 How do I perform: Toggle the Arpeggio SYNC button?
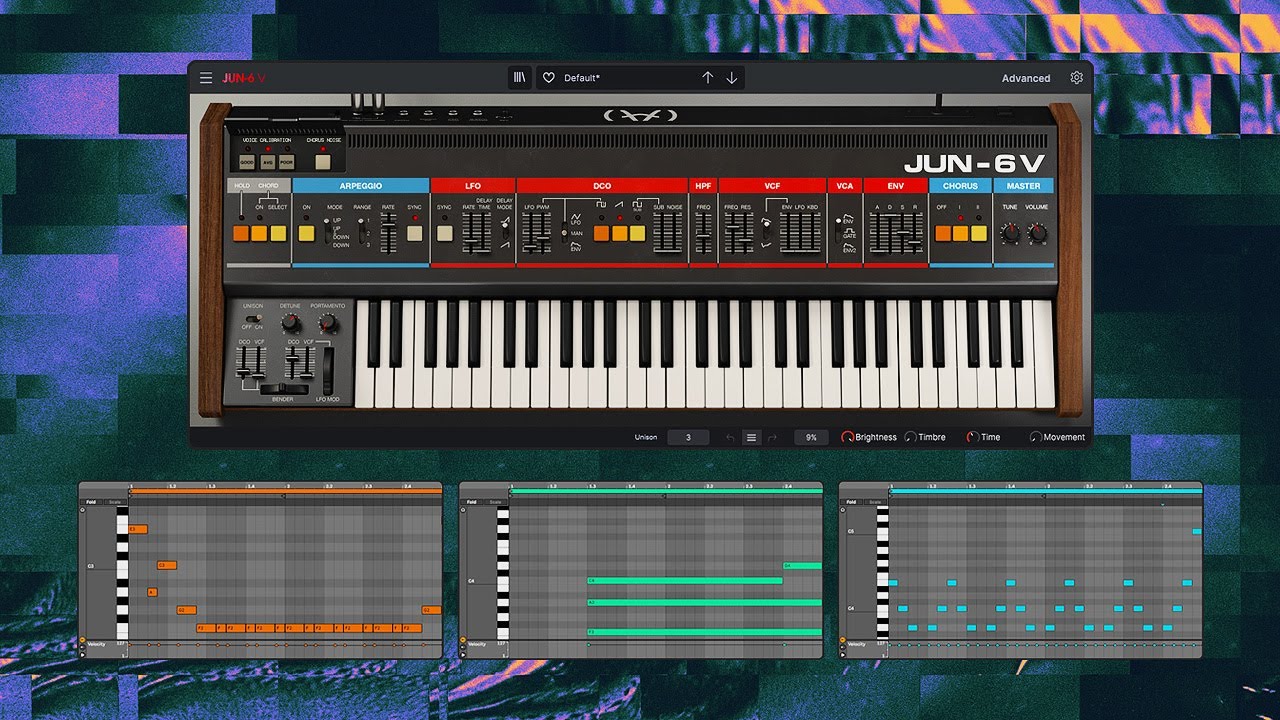click(x=414, y=234)
